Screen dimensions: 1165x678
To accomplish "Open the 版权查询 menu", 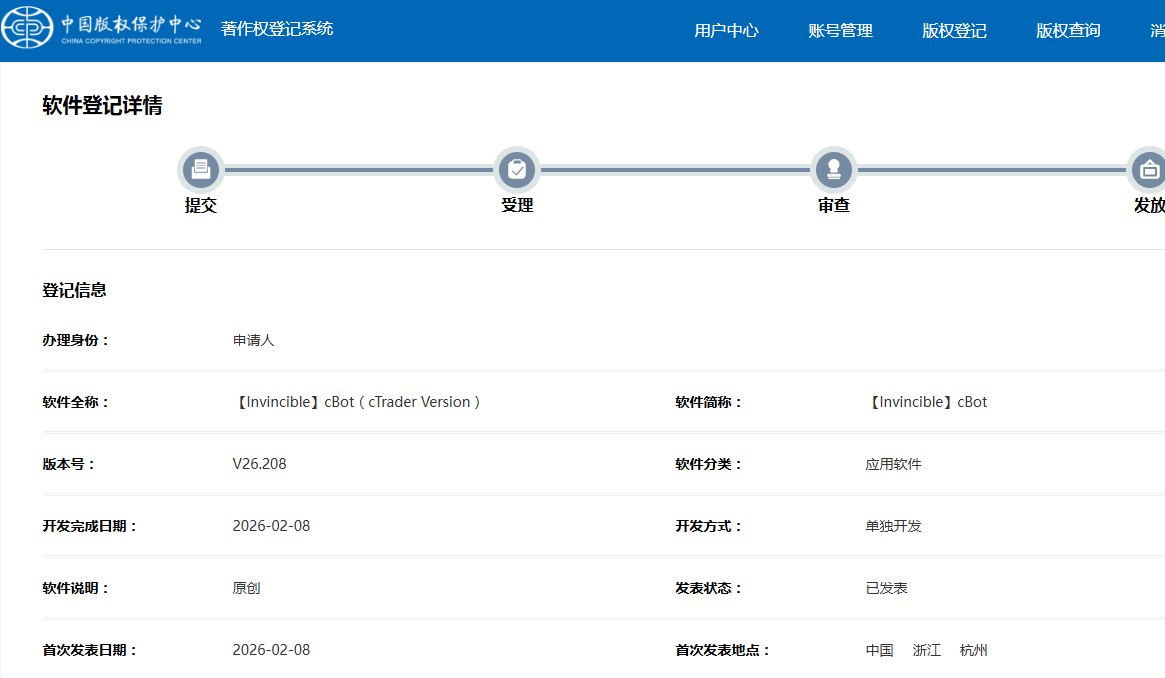I will (x=1068, y=30).
